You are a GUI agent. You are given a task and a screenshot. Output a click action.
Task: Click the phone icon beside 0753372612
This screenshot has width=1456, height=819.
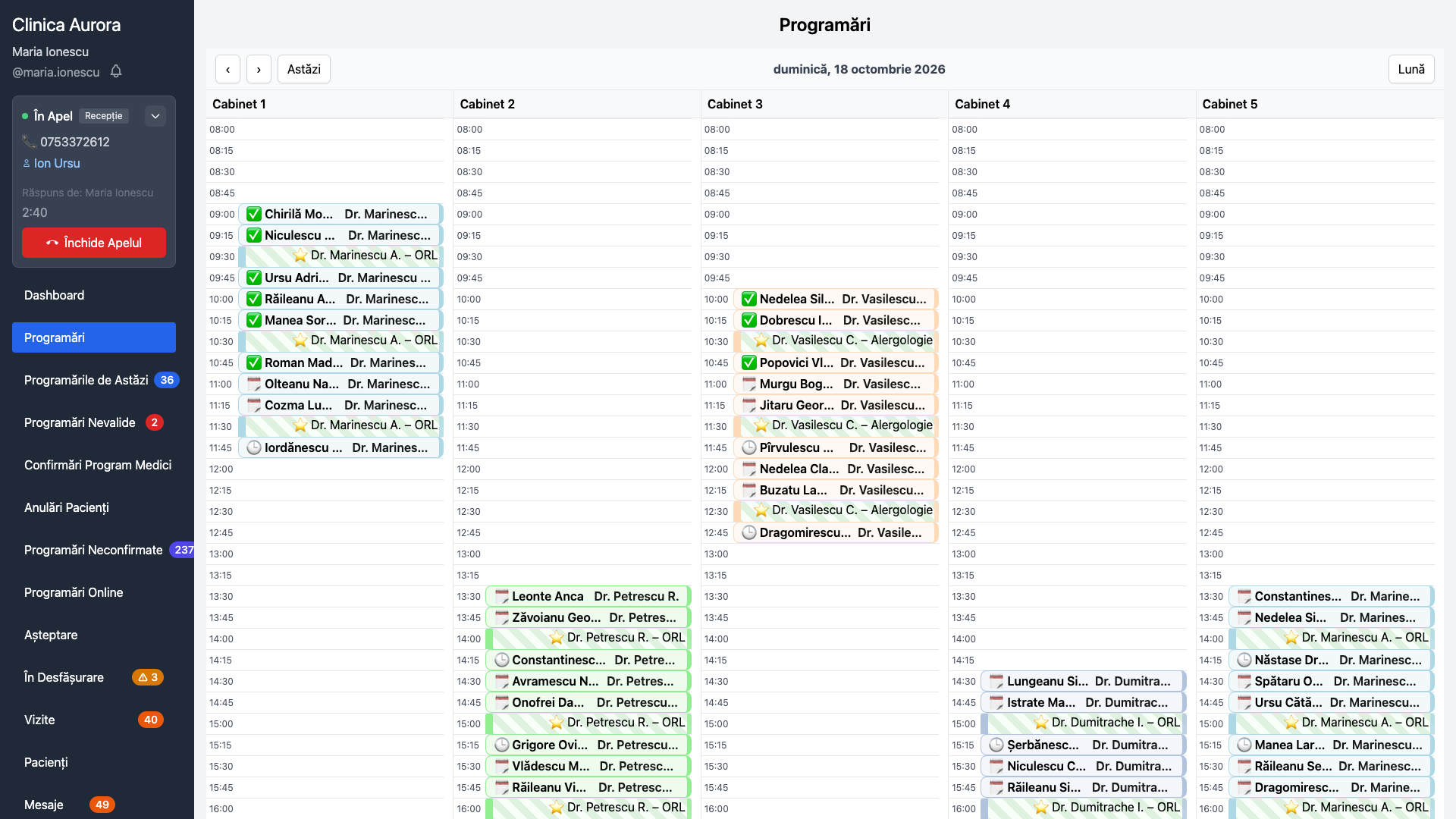(x=29, y=142)
